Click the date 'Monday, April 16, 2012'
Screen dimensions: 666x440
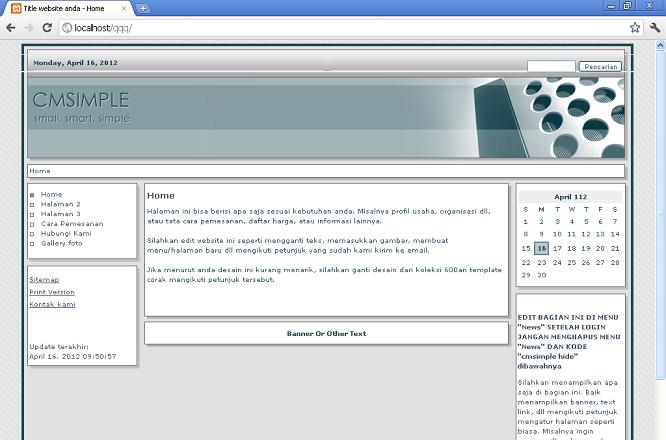75,62
